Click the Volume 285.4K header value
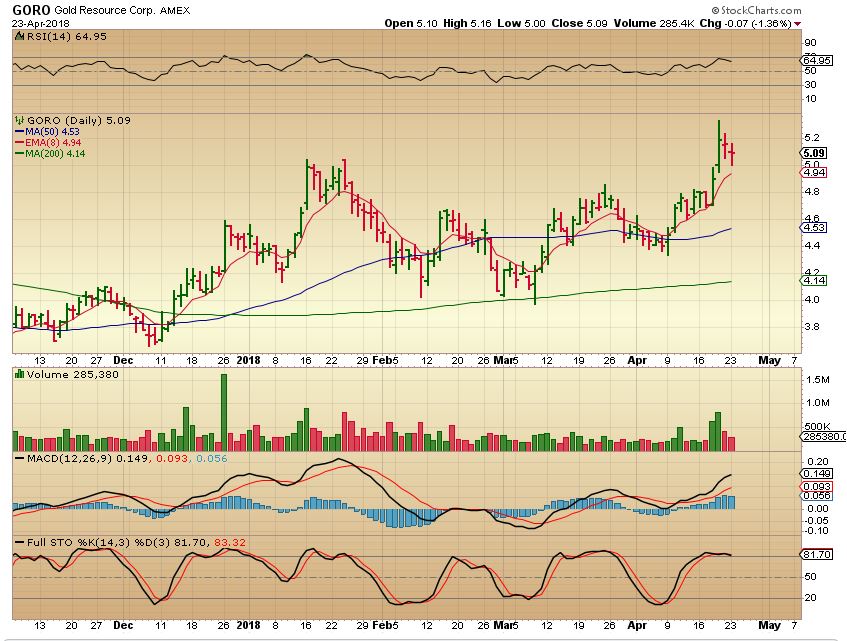The height and width of the screenshot is (641, 847). tap(654, 24)
